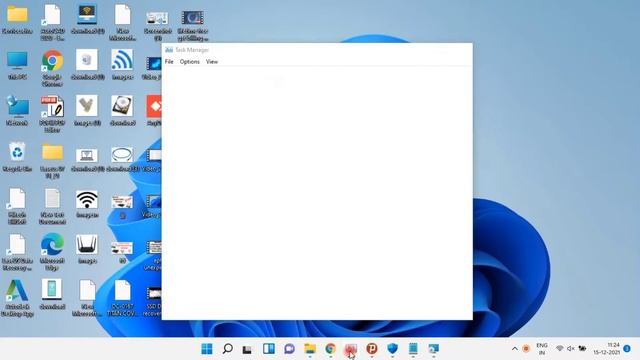Image resolution: width=640 pixels, height=360 pixels.
Task: Open the File menu in Task Manager
Action: tap(169, 62)
